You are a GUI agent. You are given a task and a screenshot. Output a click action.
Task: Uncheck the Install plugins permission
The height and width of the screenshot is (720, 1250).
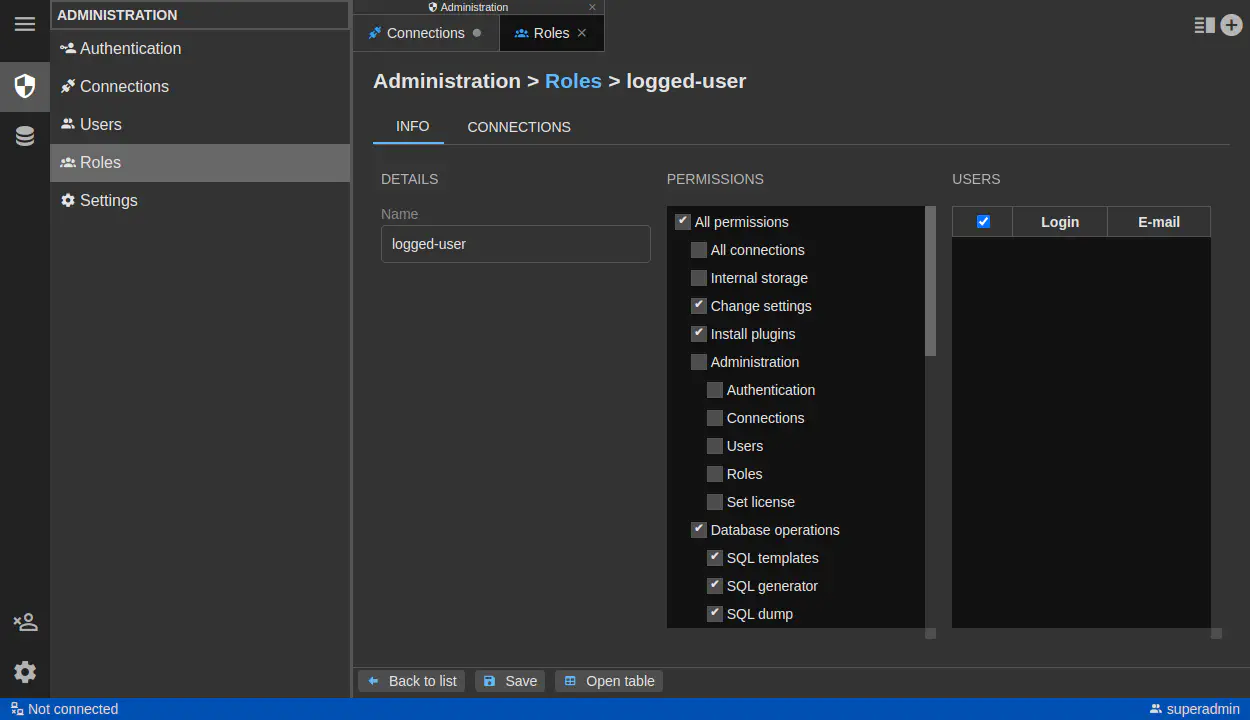click(699, 334)
